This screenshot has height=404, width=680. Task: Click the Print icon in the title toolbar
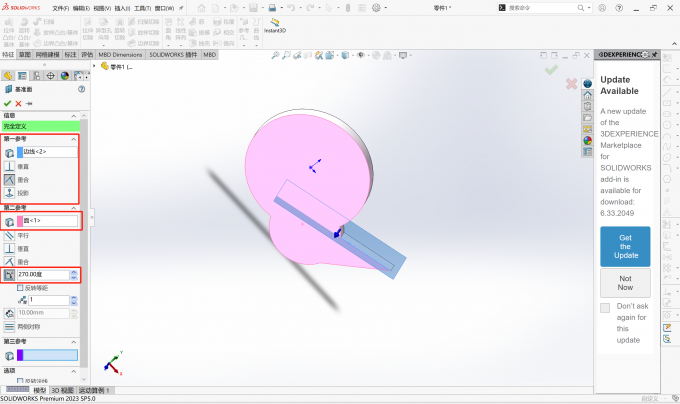click(272, 8)
